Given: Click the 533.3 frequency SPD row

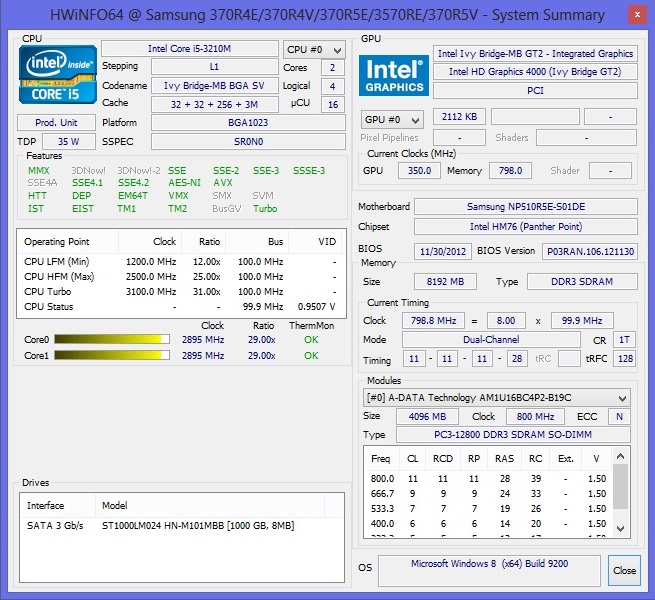Looking at the screenshot, I should [488, 508].
